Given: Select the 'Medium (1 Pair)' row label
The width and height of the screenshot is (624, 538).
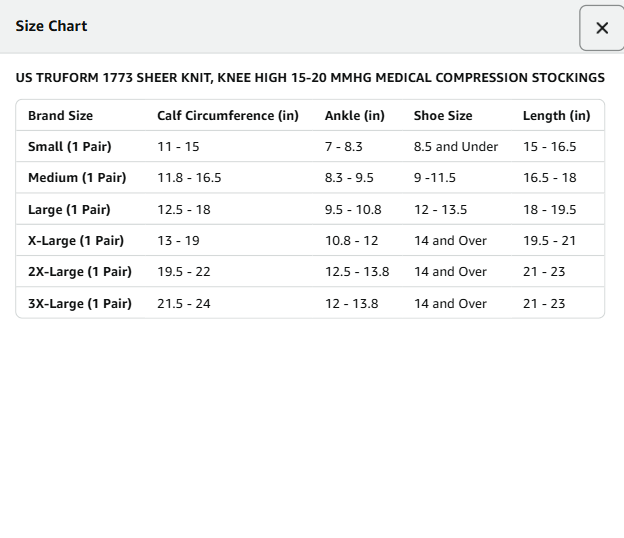Looking at the screenshot, I should click(x=77, y=178).
